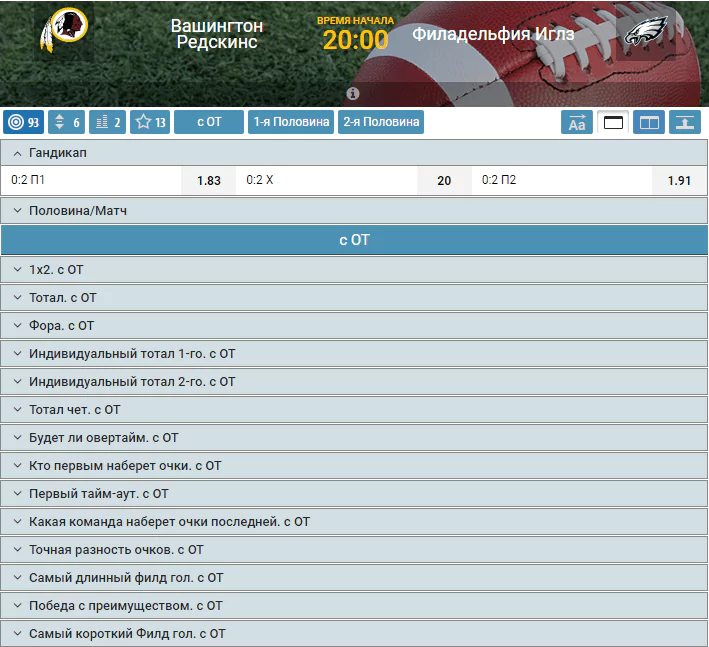
Task: Expand Индивидуальный тотал 1-го. с ОТ
Action: (354, 354)
